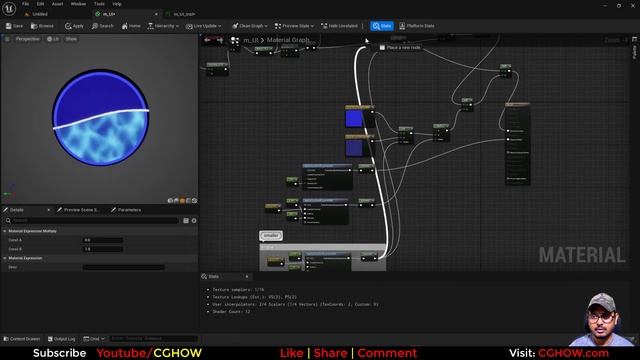Select the cylinder preview mesh icon

tap(170, 200)
